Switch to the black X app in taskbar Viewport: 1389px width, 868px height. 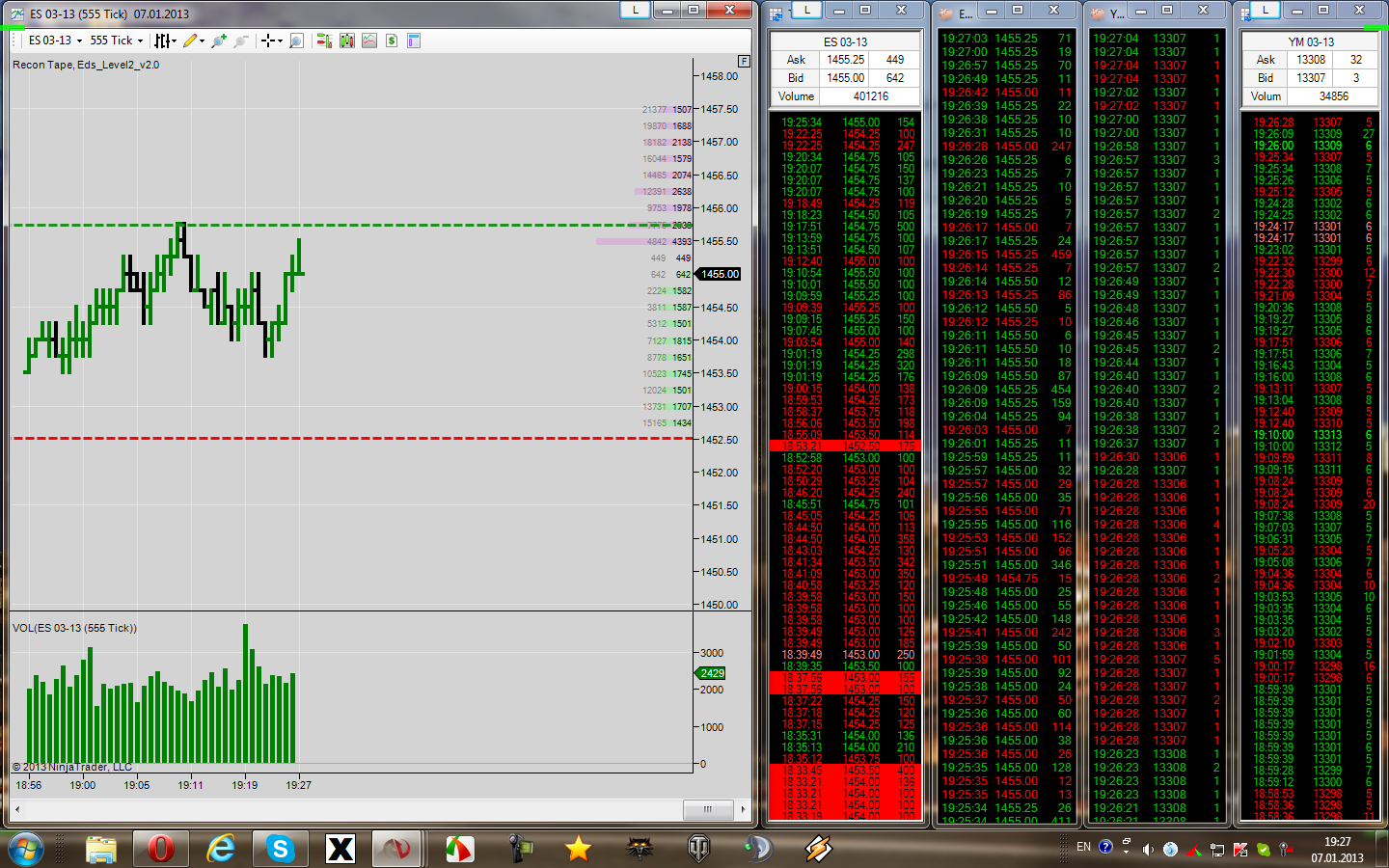(340, 849)
